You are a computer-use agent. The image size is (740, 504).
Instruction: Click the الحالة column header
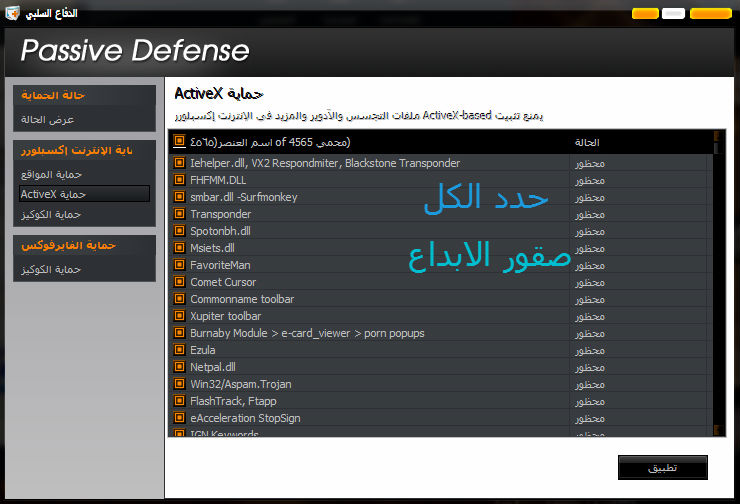click(x=589, y=142)
